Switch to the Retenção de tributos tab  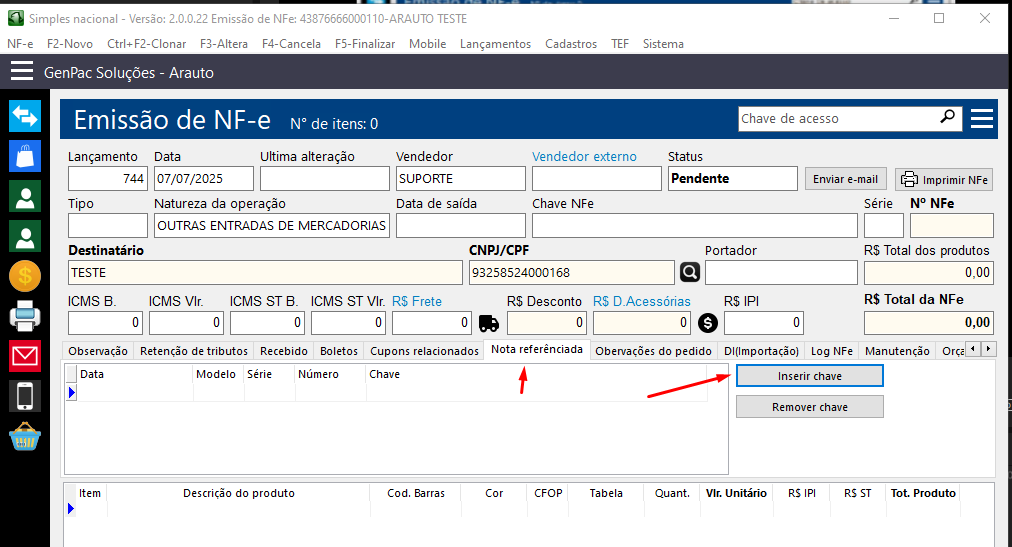(194, 351)
